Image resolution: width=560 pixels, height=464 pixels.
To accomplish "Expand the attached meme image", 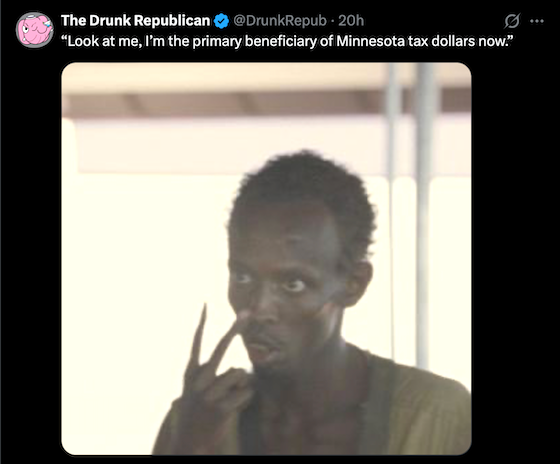I will [266, 259].
